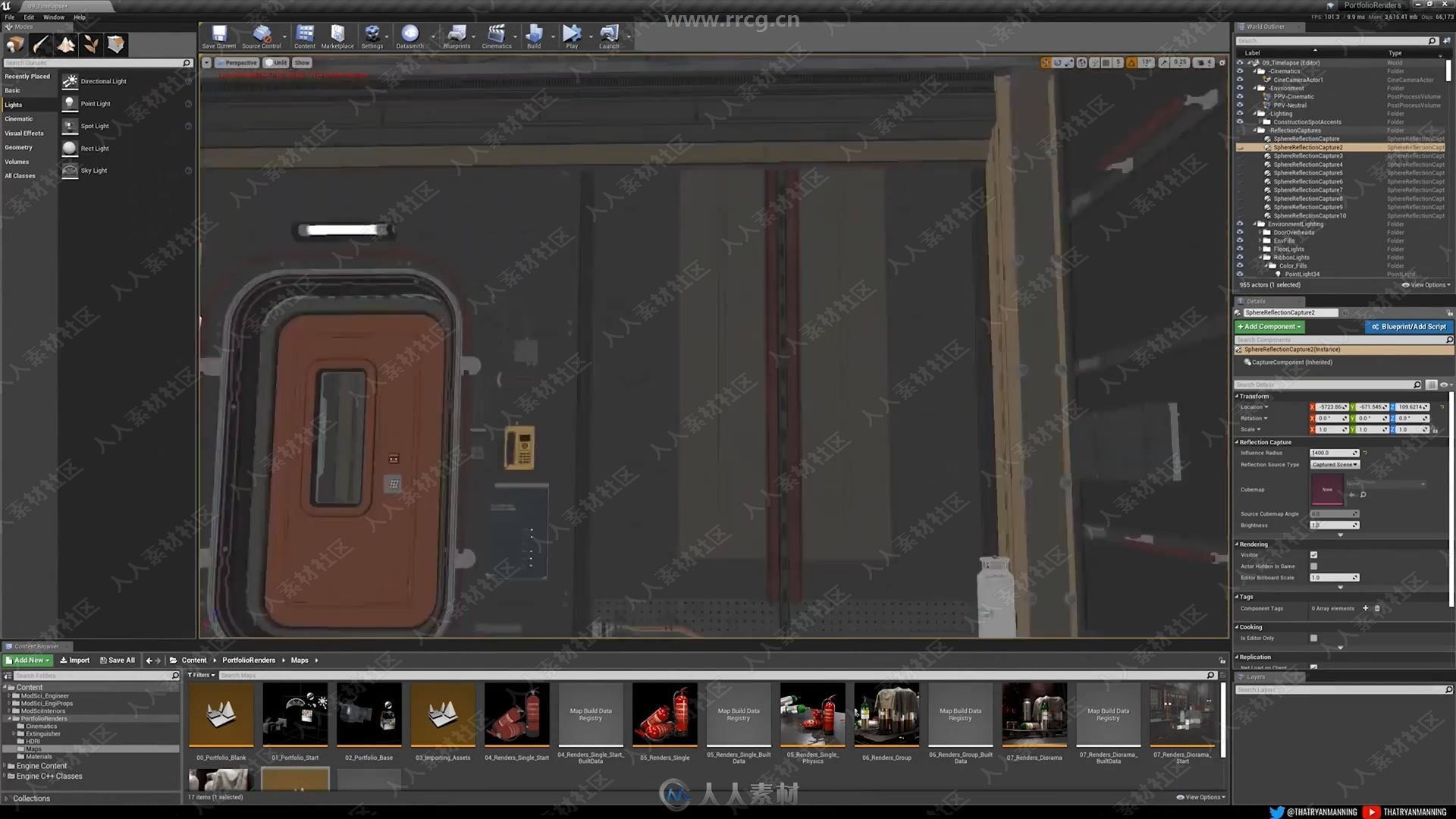Open the Filters dropdown in Content Browser

click(202, 675)
